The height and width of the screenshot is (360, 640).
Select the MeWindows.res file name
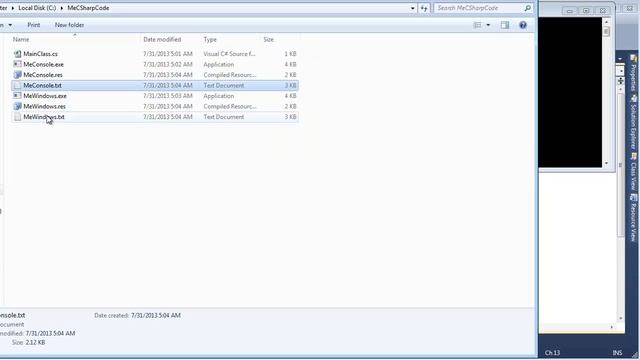tap(44, 106)
